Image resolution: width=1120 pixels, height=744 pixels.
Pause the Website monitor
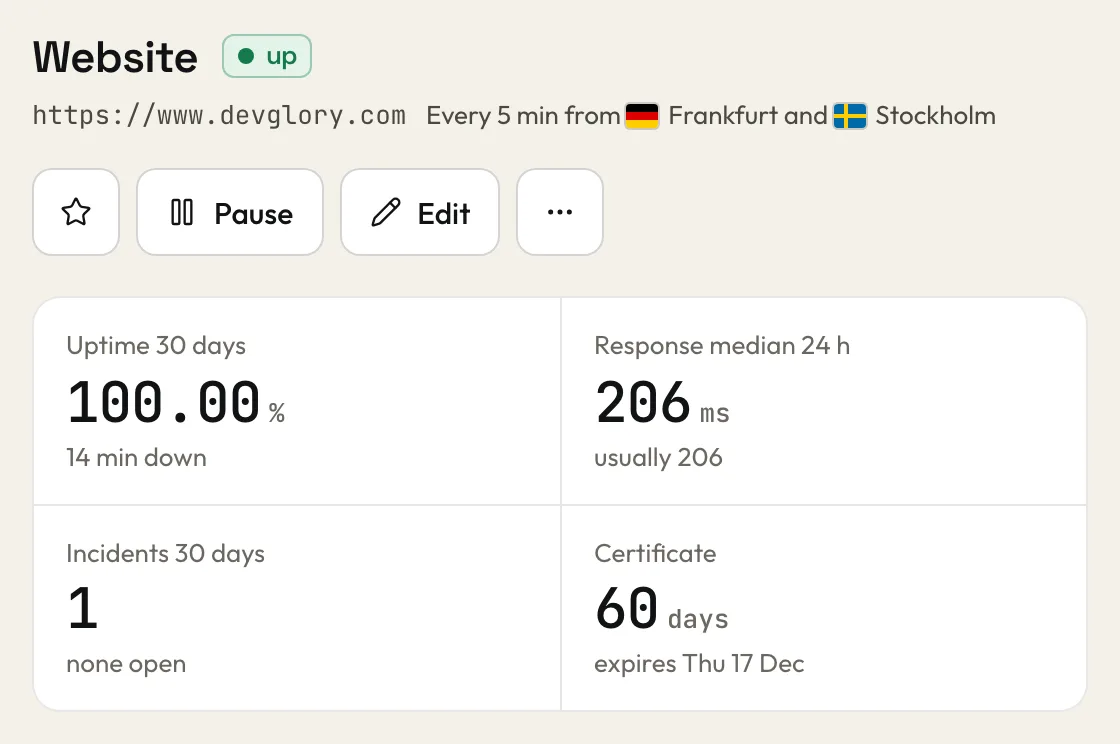[230, 212]
